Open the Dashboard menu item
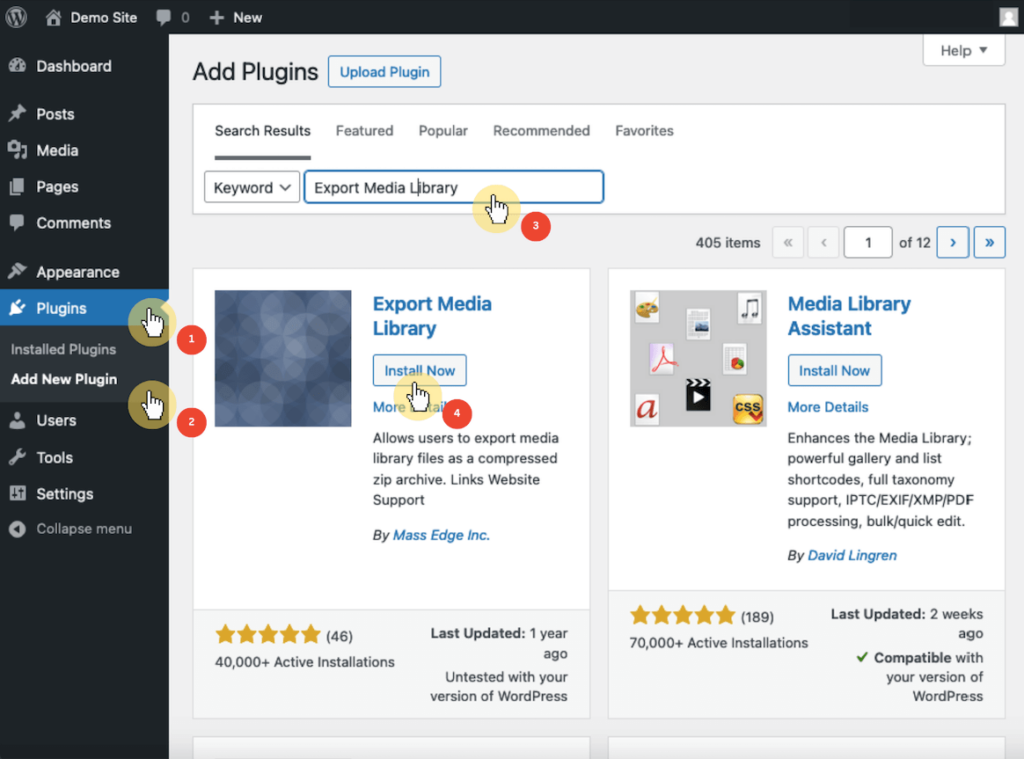Image resolution: width=1024 pixels, height=759 pixels. [x=74, y=66]
